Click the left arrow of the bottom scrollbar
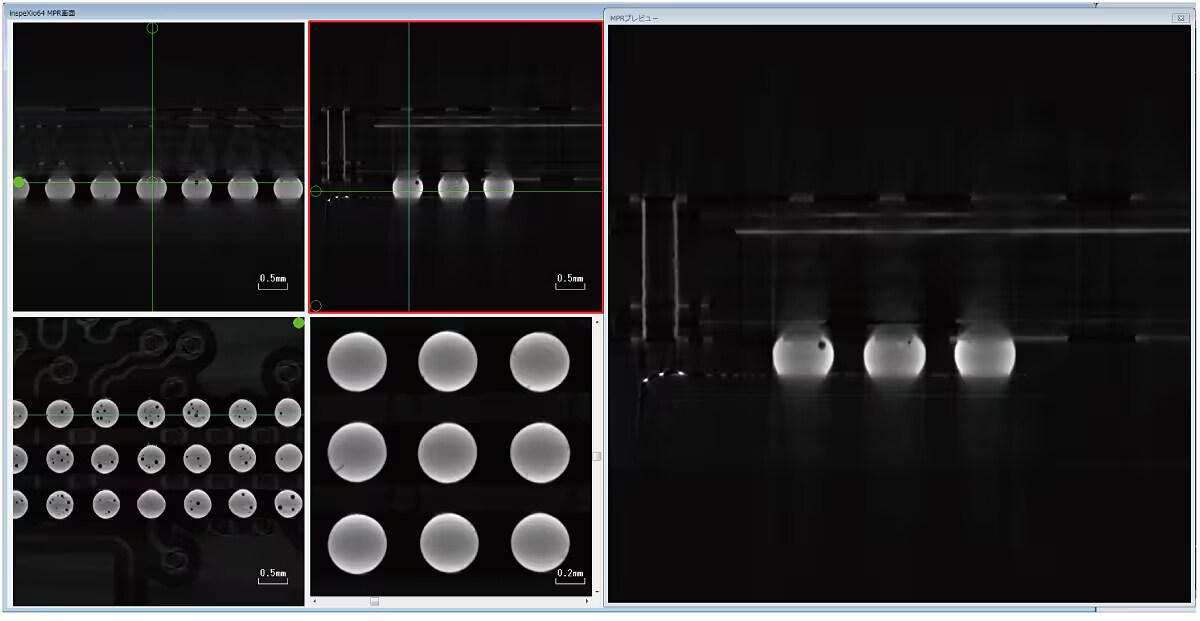Image resolution: width=1200 pixels, height=621 pixels. click(314, 600)
